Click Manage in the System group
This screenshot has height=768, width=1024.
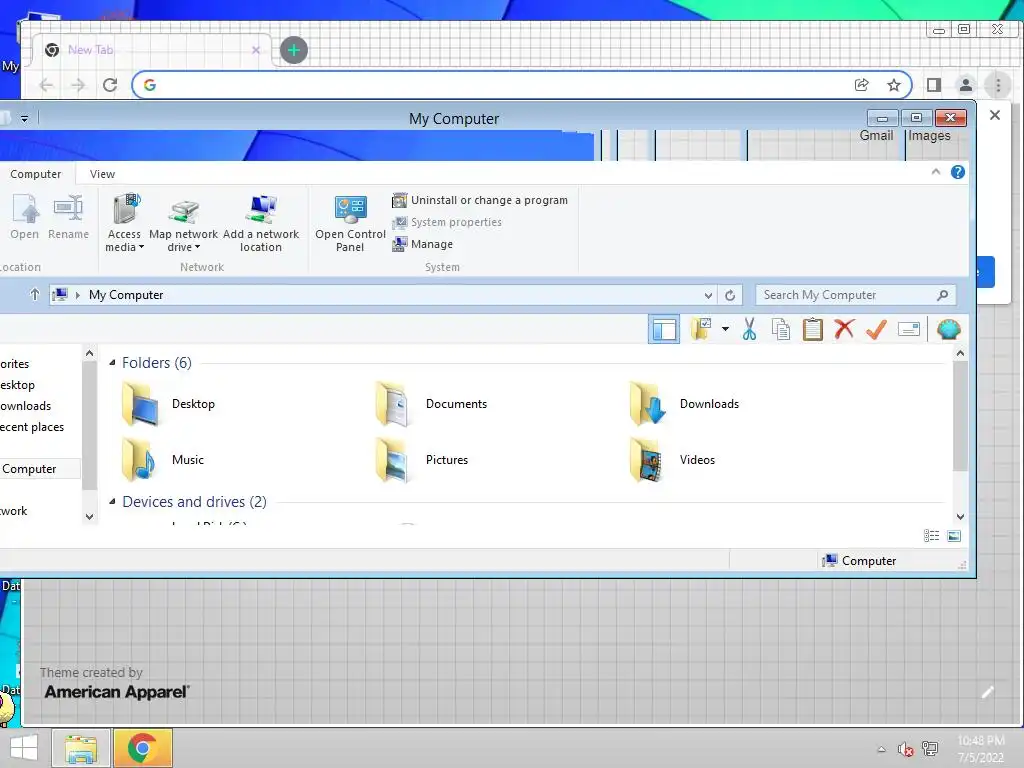[423, 244]
